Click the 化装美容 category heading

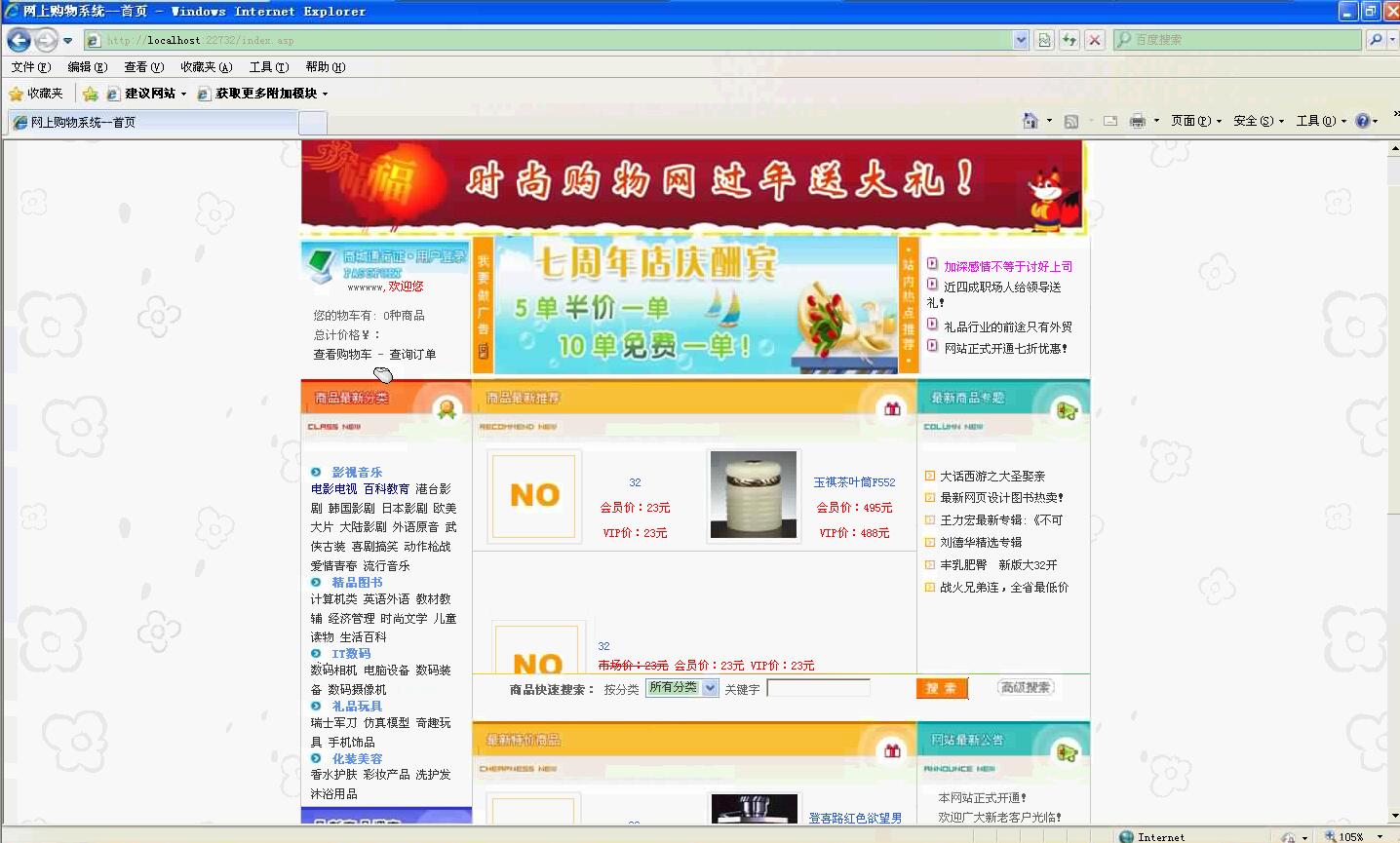coord(357,759)
